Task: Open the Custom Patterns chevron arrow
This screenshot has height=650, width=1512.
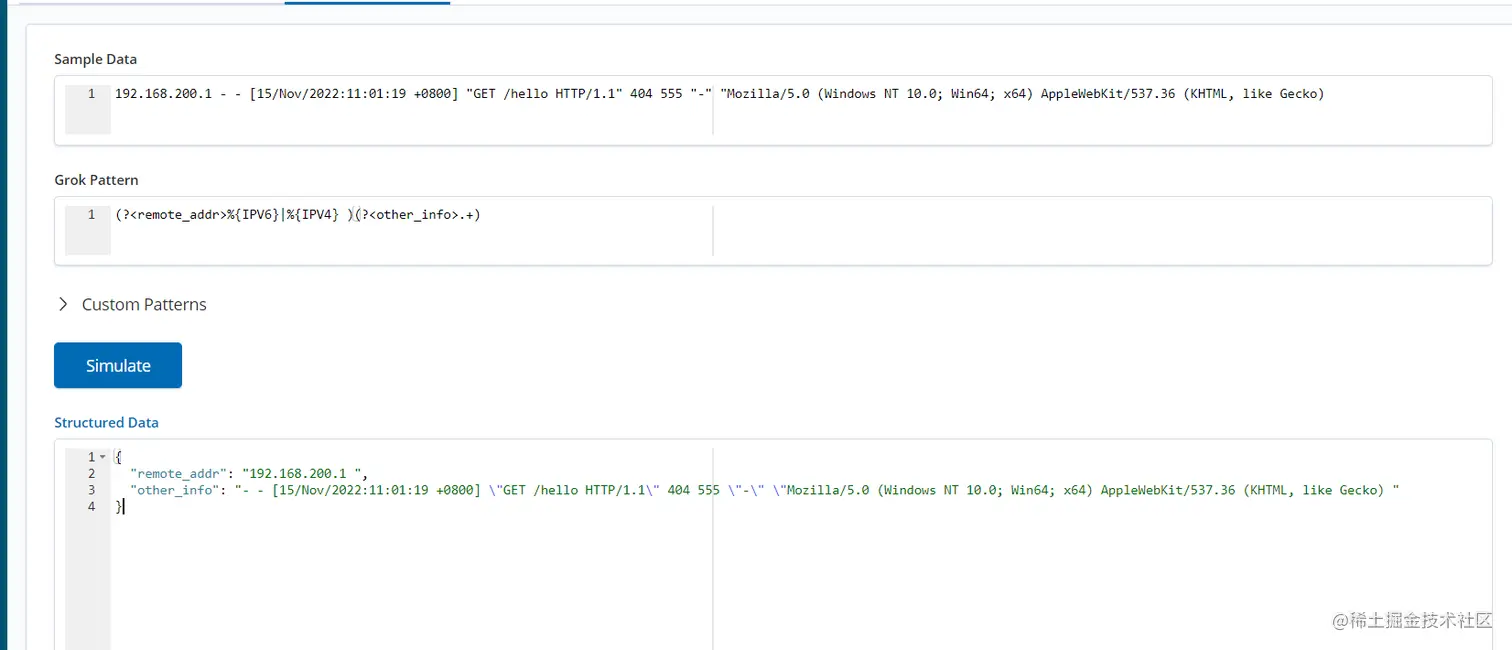Action: [x=63, y=304]
